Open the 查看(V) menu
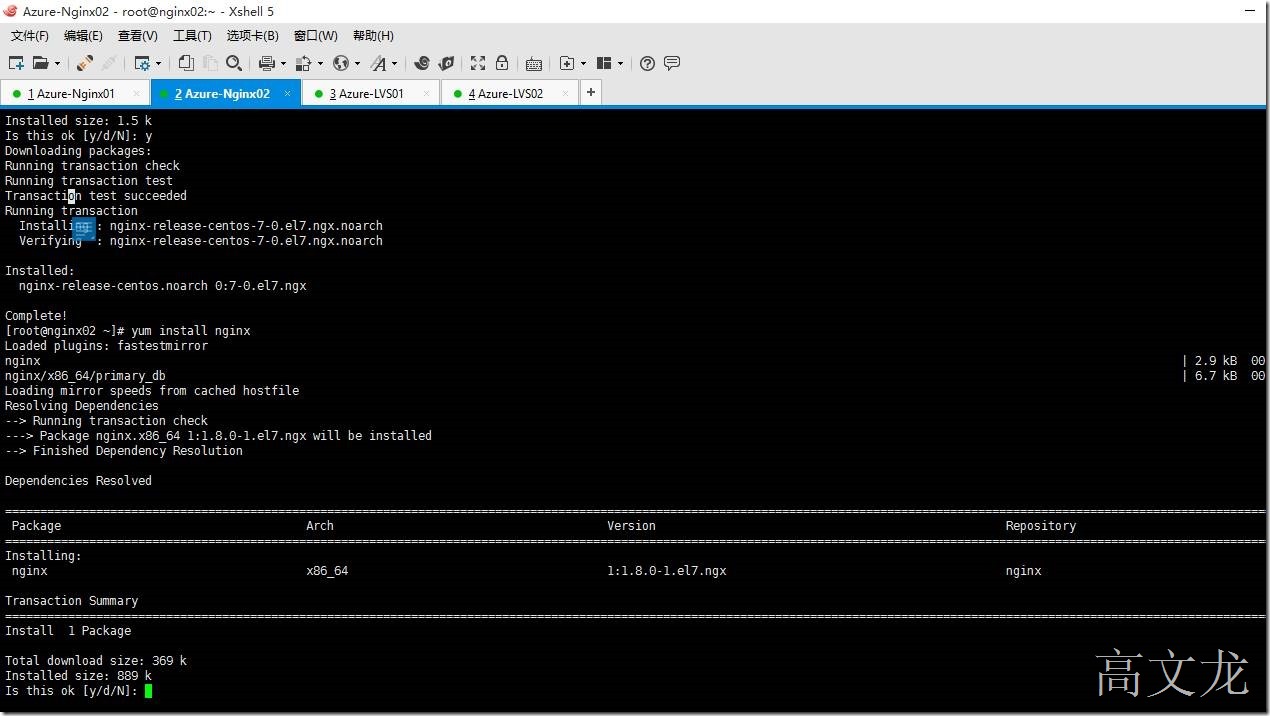Image resolution: width=1270 pixels, height=716 pixels. tap(138, 36)
